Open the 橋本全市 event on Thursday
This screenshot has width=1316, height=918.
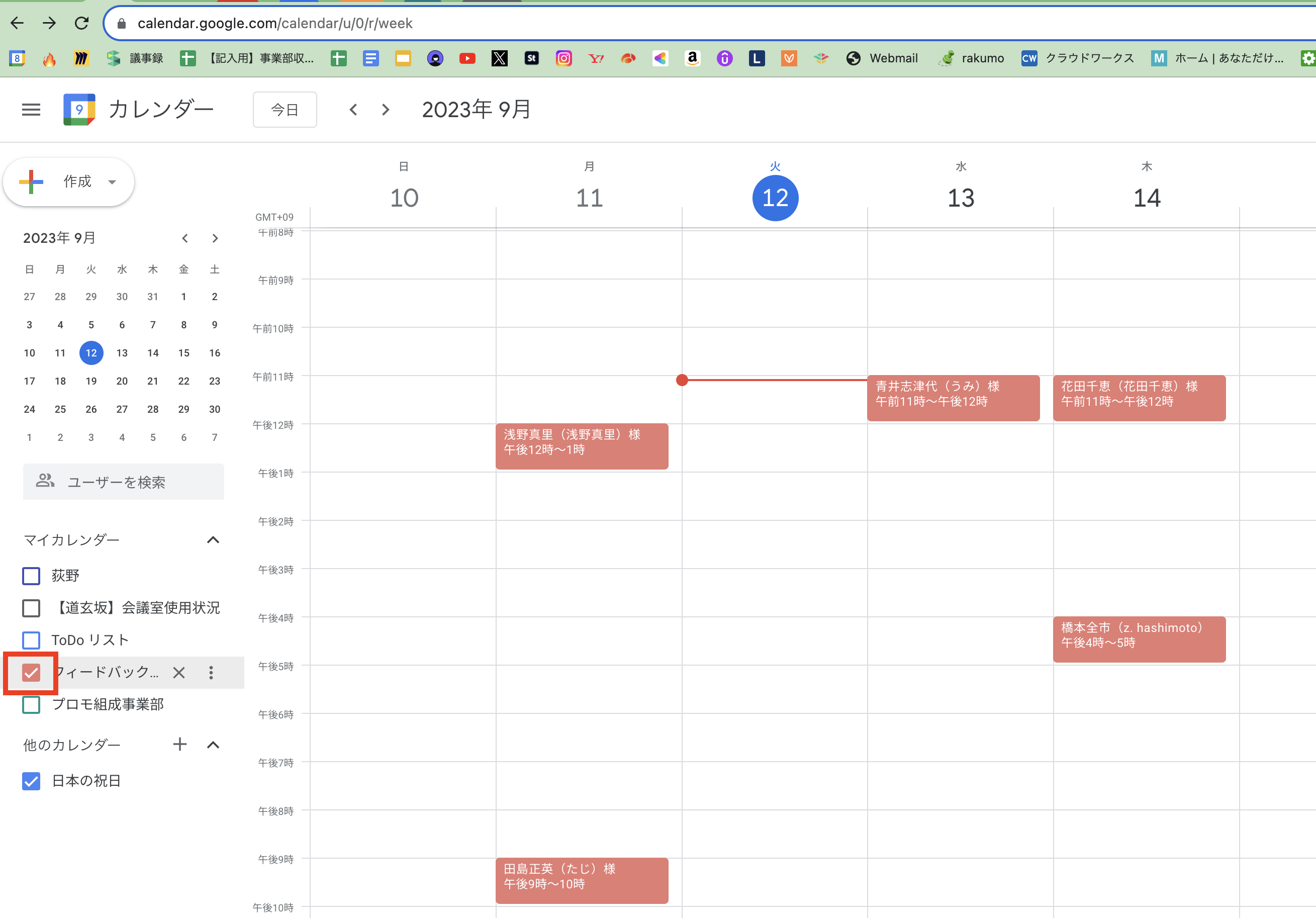(1139, 639)
